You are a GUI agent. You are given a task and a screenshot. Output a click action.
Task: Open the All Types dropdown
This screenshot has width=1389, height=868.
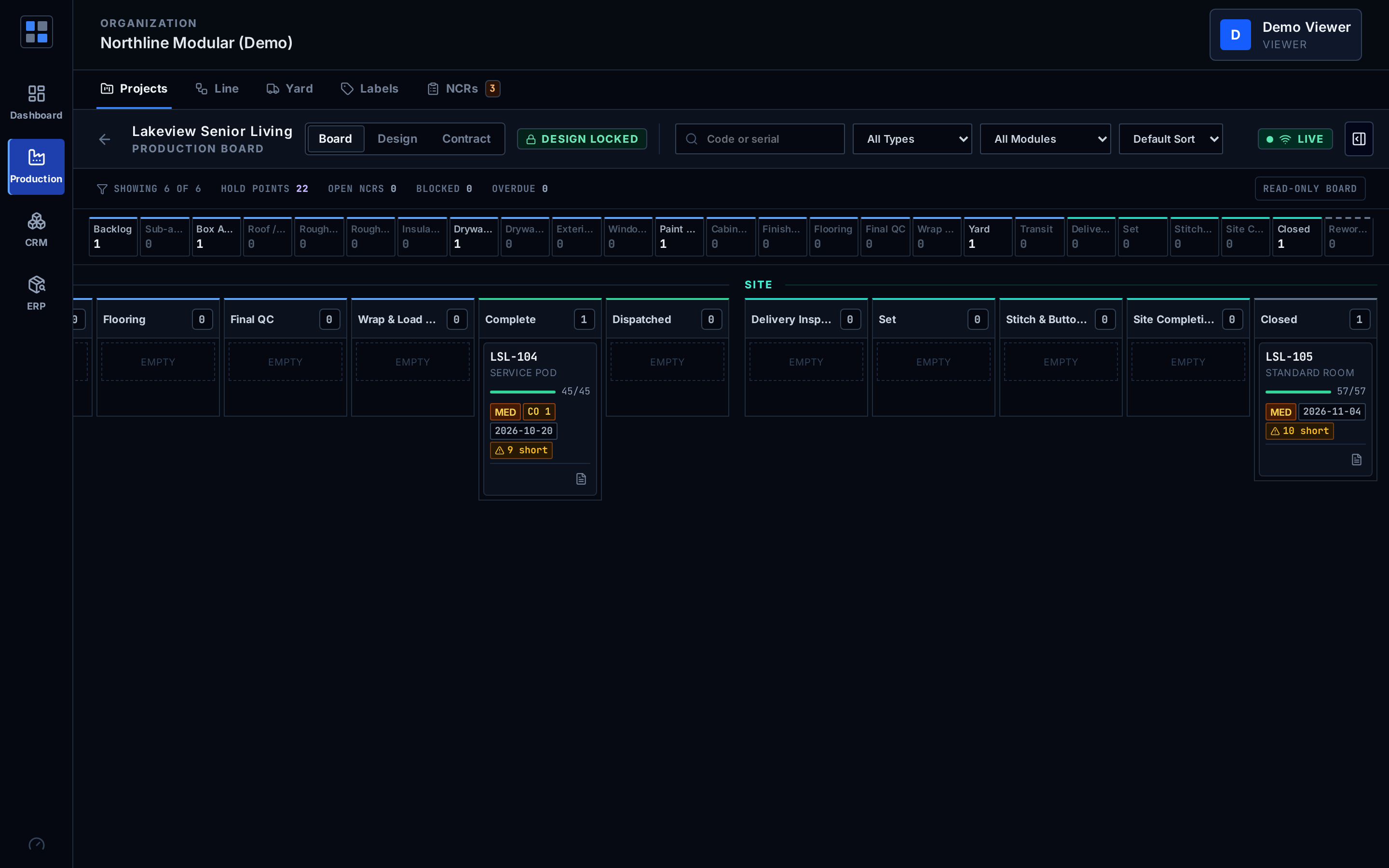(x=912, y=139)
